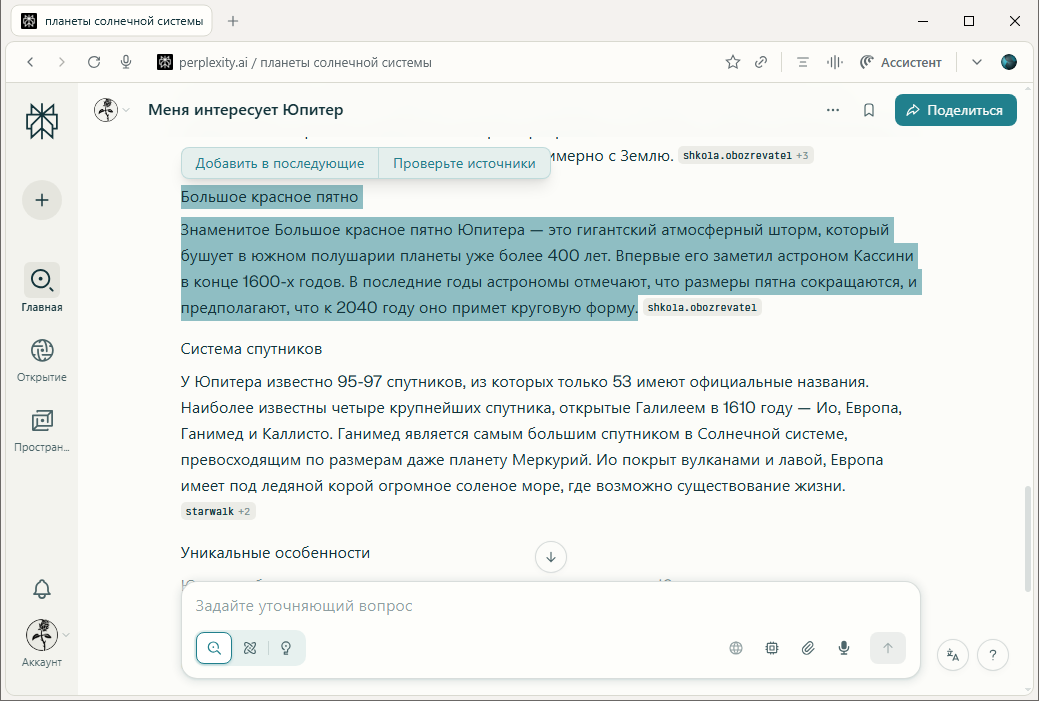Switch to Labs mode lightbulb toggle
The image size is (1039, 701).
286,648
